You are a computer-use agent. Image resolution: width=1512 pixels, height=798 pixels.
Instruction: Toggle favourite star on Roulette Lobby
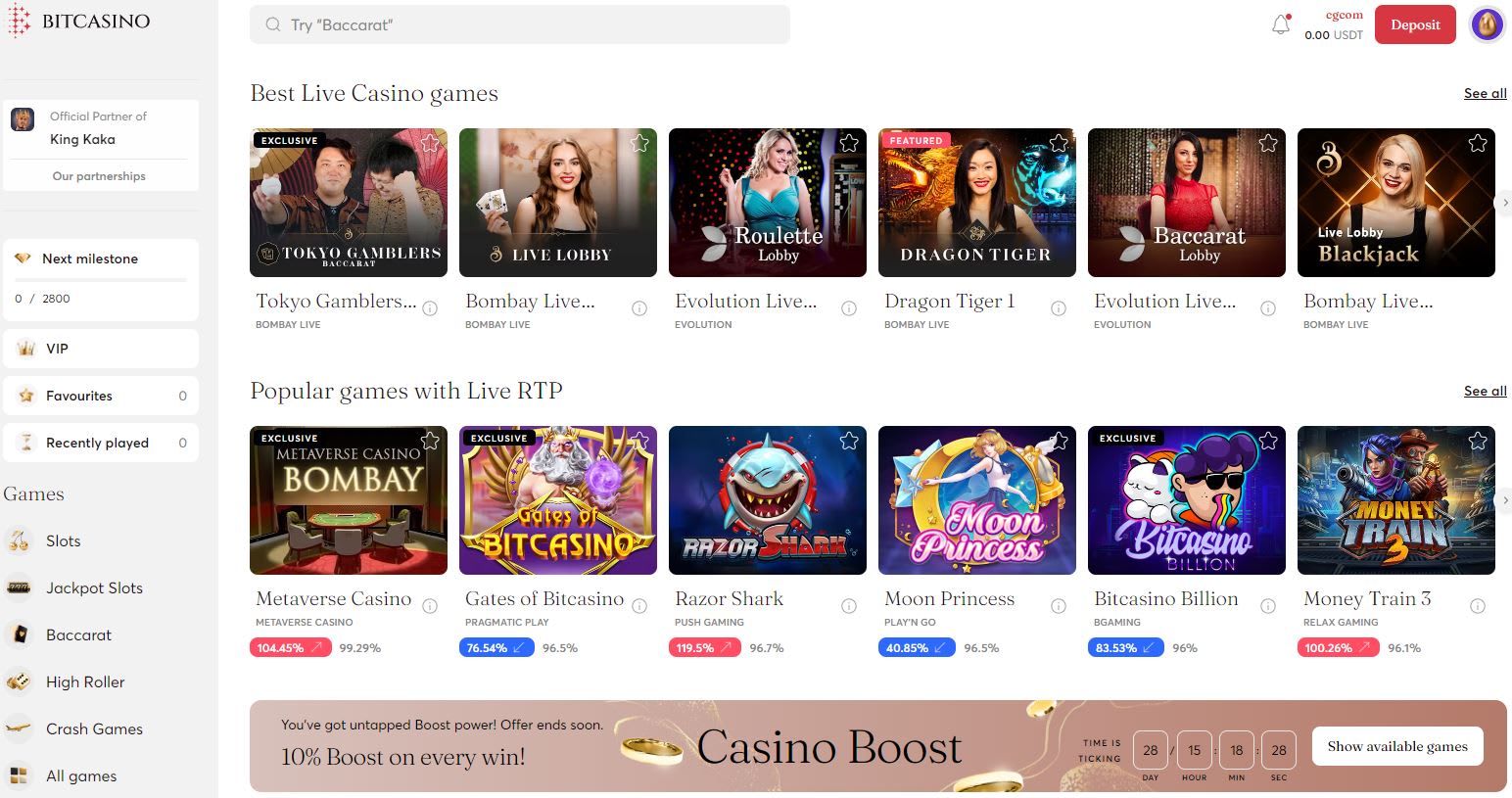point(849,143)
